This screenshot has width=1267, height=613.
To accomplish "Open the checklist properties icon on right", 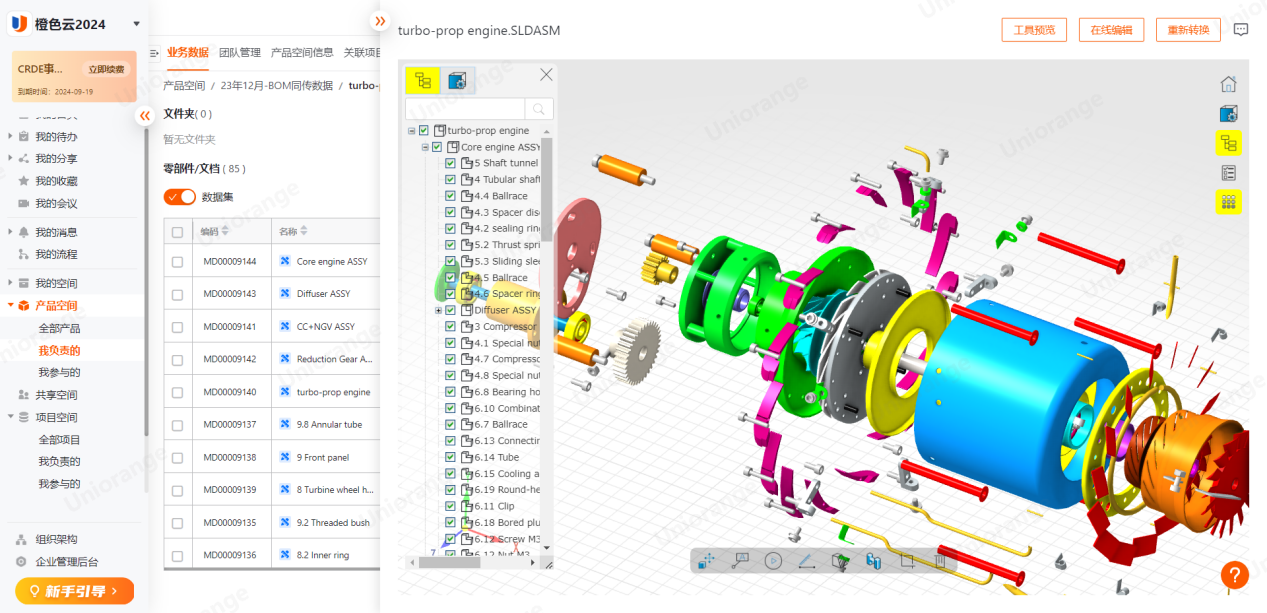I will [1229, 173].
